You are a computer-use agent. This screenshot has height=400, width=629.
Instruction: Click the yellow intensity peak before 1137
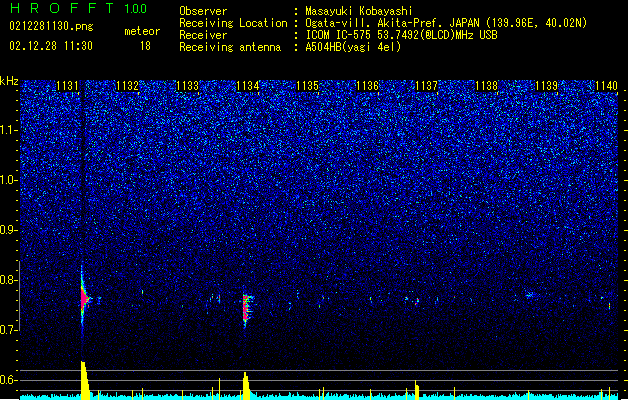417,390
